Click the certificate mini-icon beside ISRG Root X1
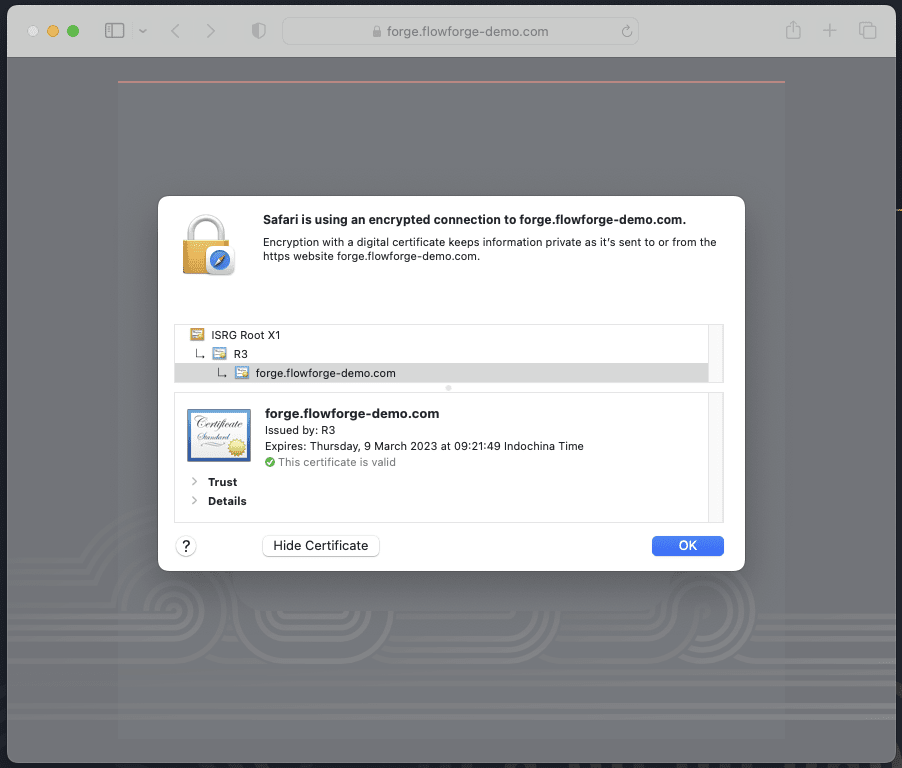The image size is (902, 768). pyautogui.click(x=195, y=334)
